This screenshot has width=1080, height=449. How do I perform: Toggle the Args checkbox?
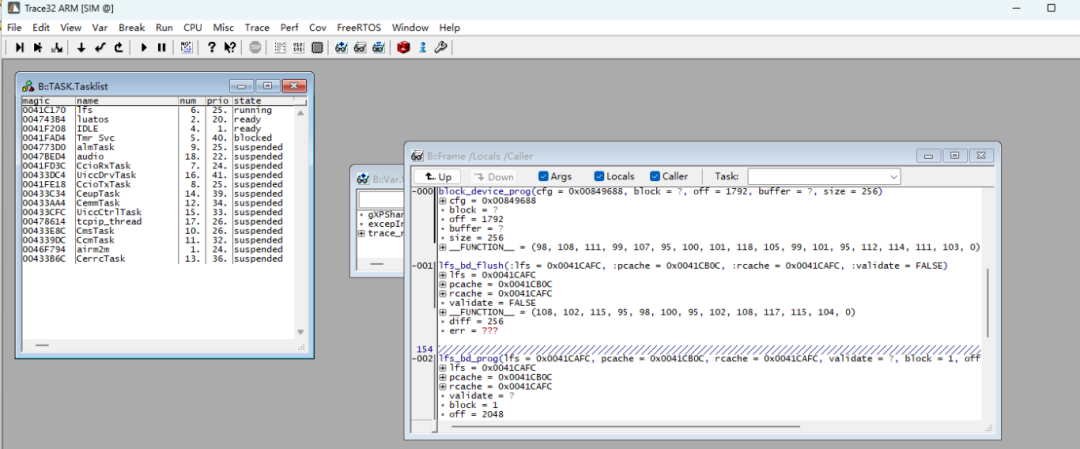coord(543,176)
